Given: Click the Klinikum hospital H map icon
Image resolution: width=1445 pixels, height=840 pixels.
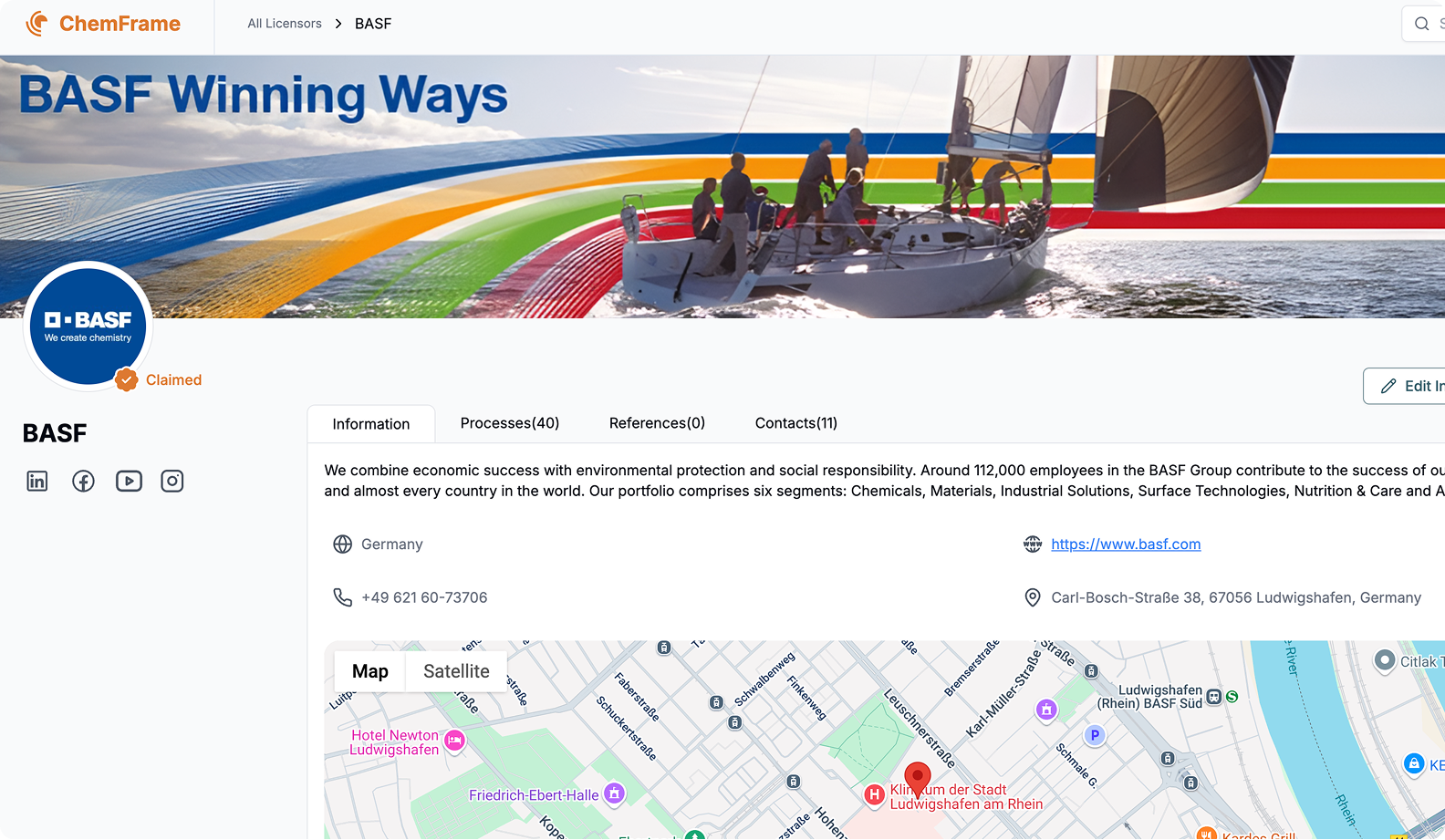Looking at the screenshot, I should [875, 794].
